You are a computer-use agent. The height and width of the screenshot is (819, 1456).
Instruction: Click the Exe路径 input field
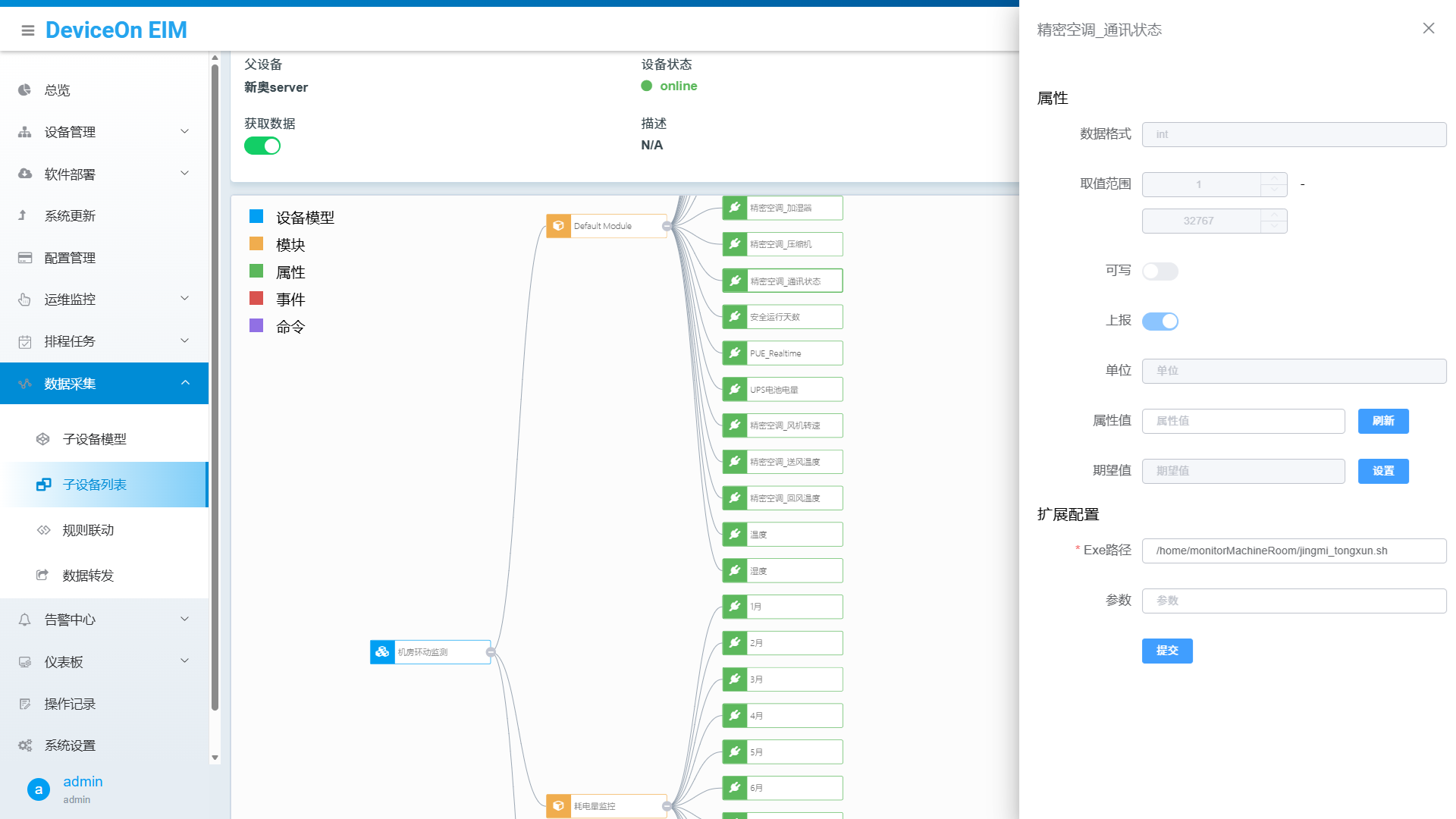point(1293,551)
